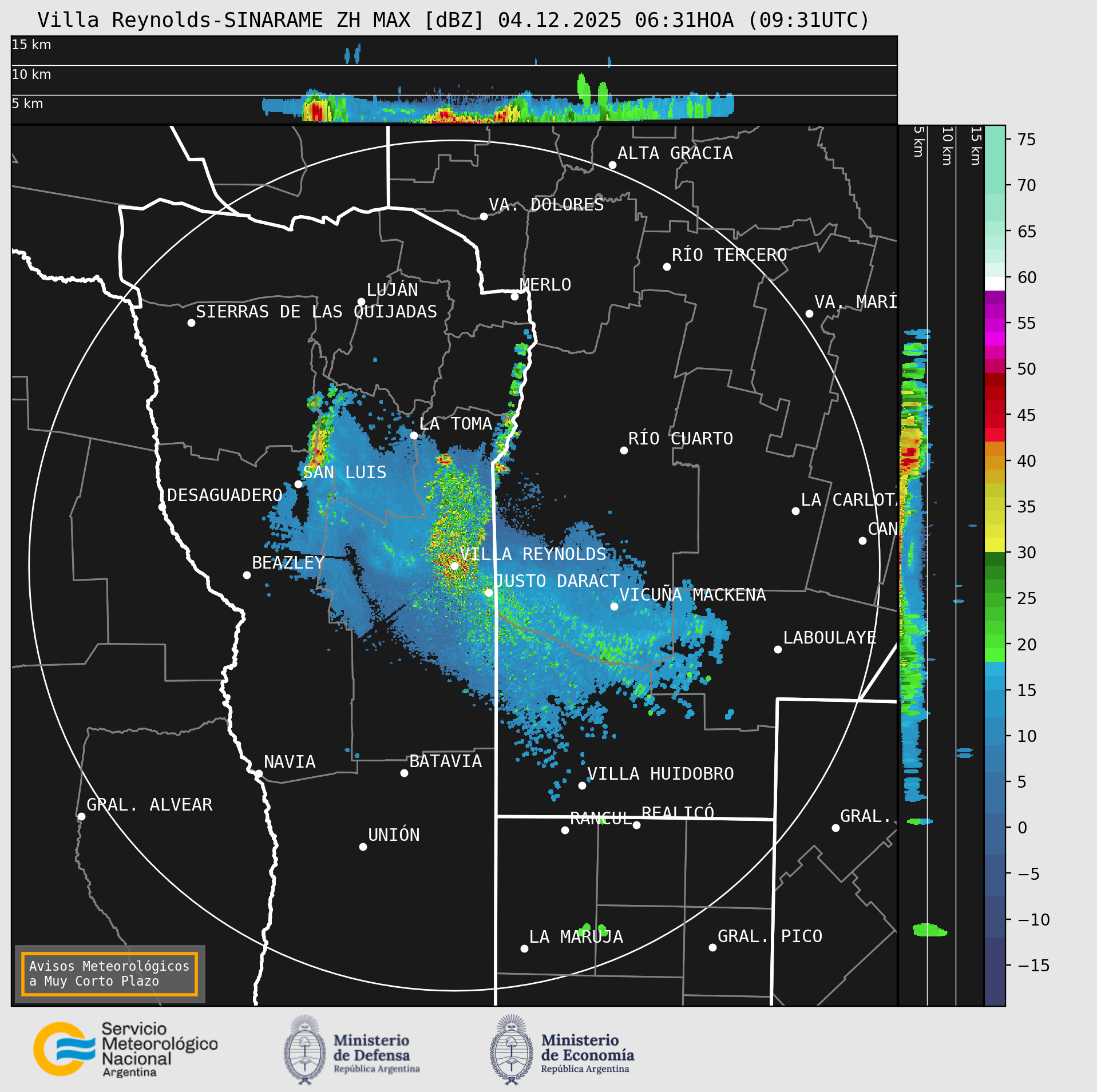Select the LA CARLOTA label
Image resolution: width=1097 pixels, height=1092 pixels.
point(849,499)
